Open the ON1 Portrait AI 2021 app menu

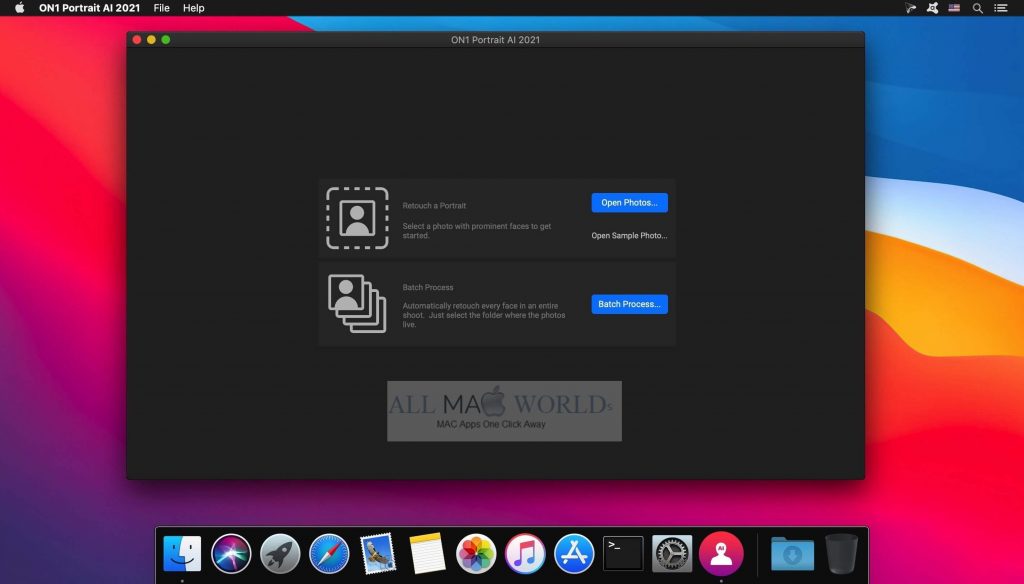pos(89,8)
